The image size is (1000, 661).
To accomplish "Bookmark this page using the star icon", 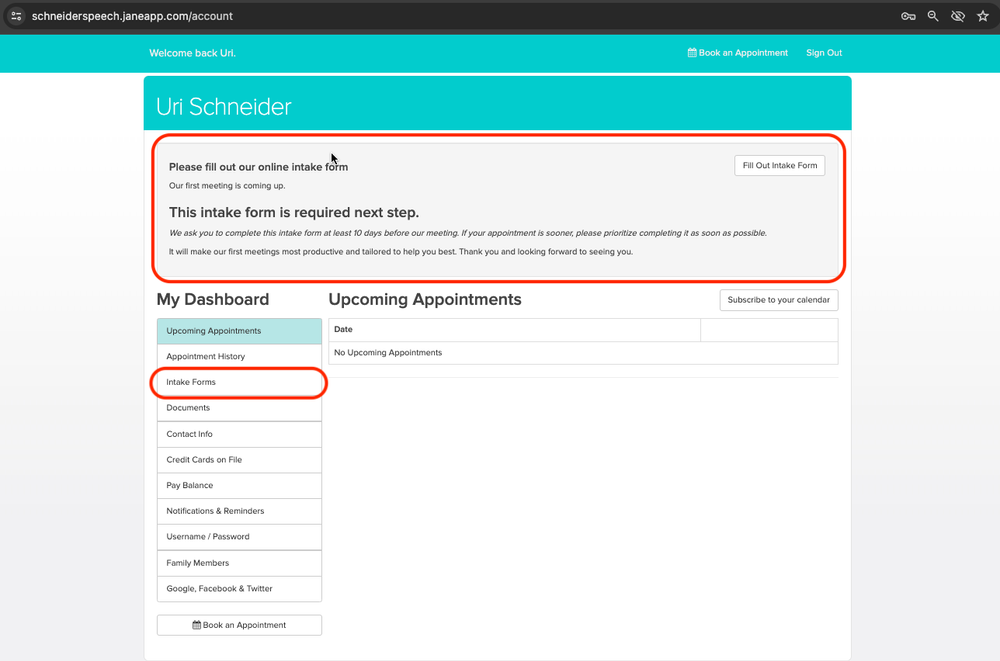I will click(x=982, y=16).
